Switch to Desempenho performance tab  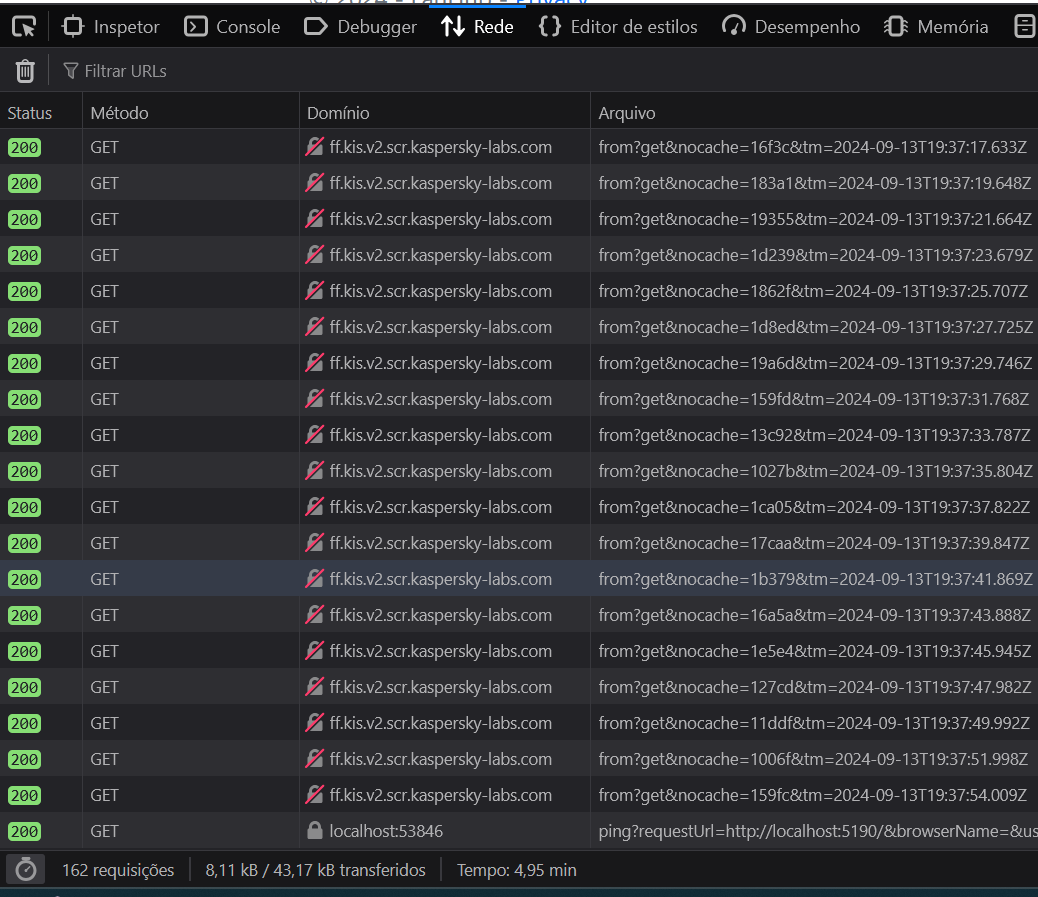click(x=791, y=27)
